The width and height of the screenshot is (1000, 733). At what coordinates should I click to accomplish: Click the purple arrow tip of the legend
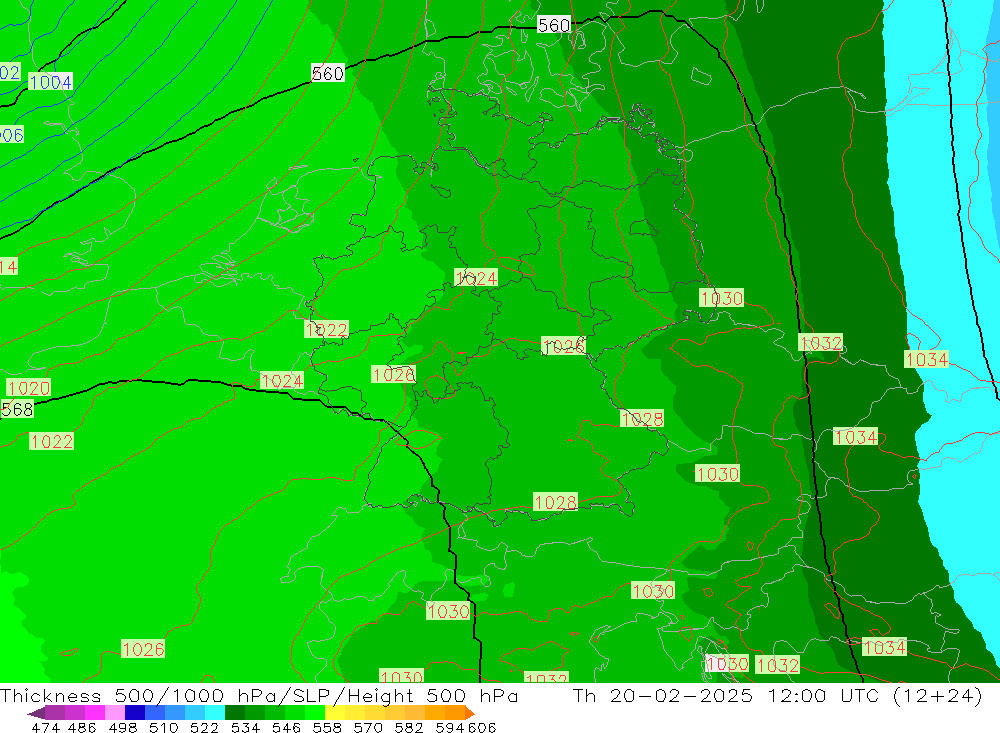pyautogui.click(x=36, y=713)
